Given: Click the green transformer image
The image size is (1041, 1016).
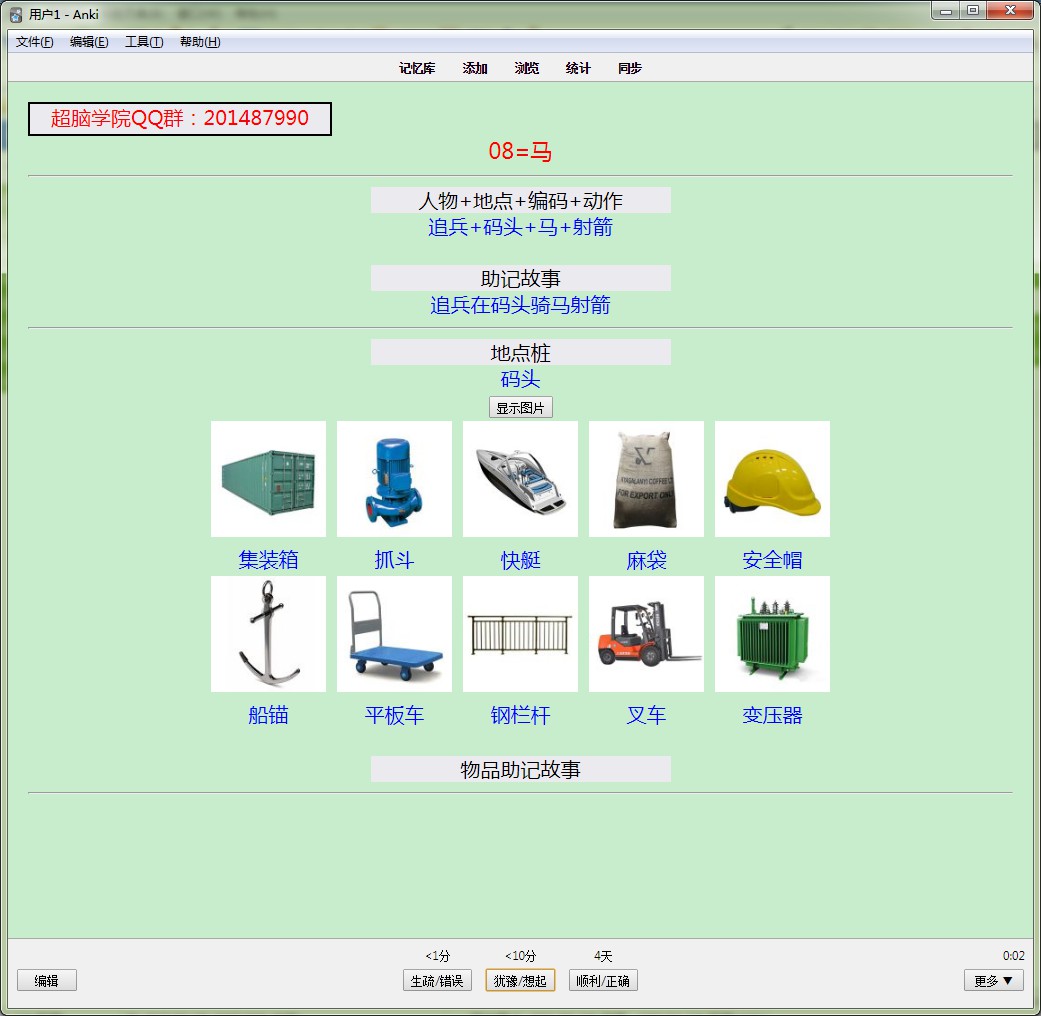Looking at the screenshot, I should (x=772, y=634).
